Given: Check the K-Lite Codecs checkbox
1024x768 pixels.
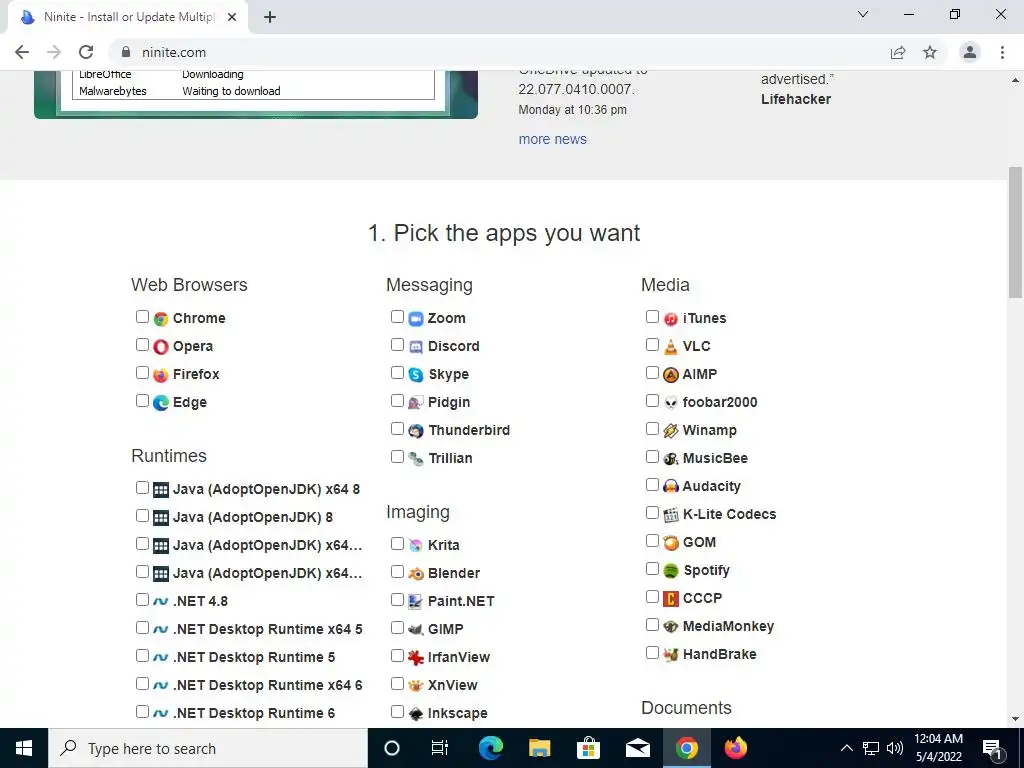Looking at the screenshot, I should click(652, 513).
